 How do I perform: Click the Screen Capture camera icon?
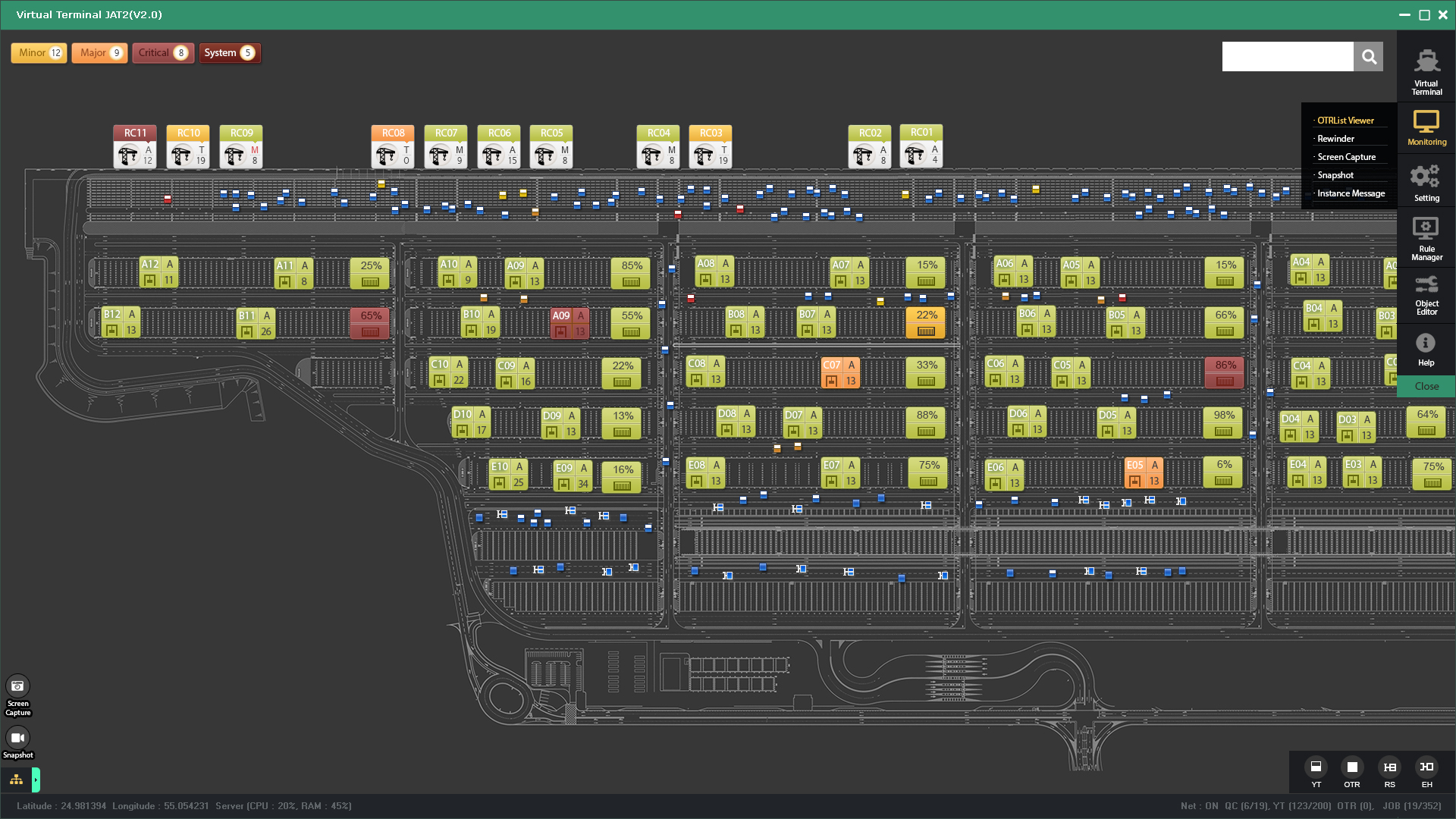[x=17, y=687]
